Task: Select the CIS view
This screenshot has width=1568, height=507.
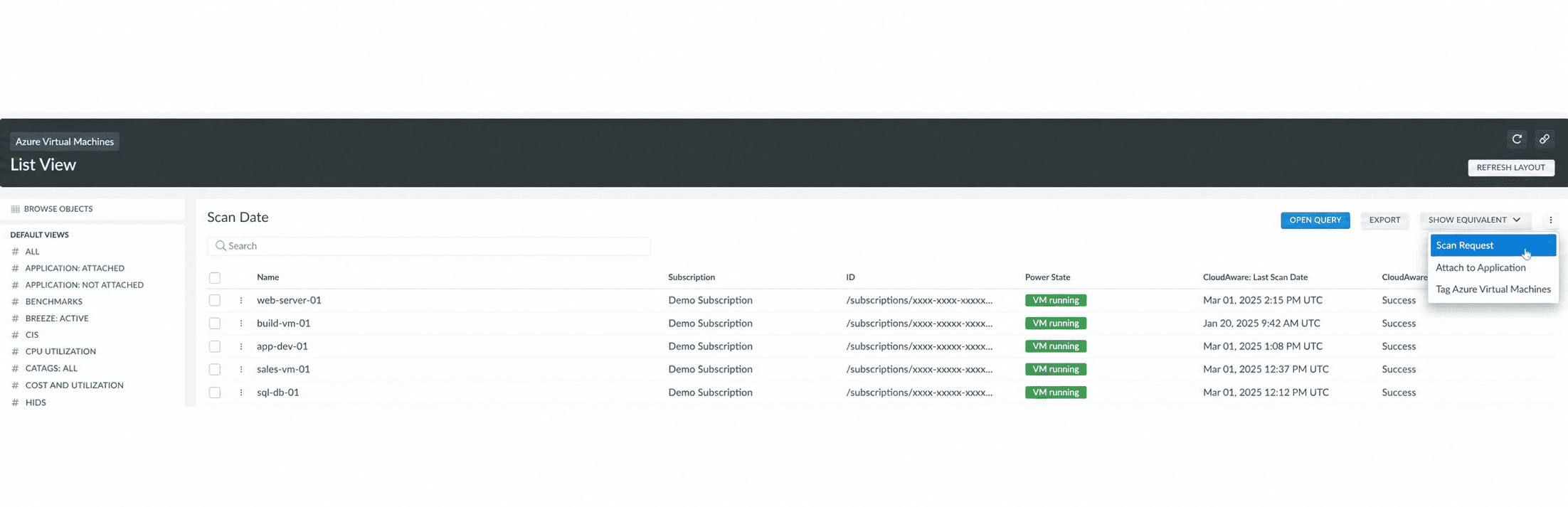Action: [32, 335]
